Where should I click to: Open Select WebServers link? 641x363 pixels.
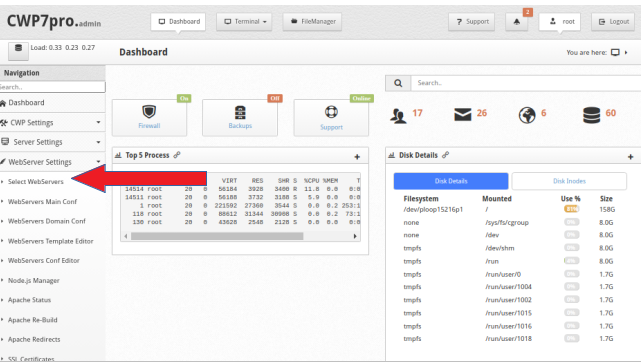36,182
